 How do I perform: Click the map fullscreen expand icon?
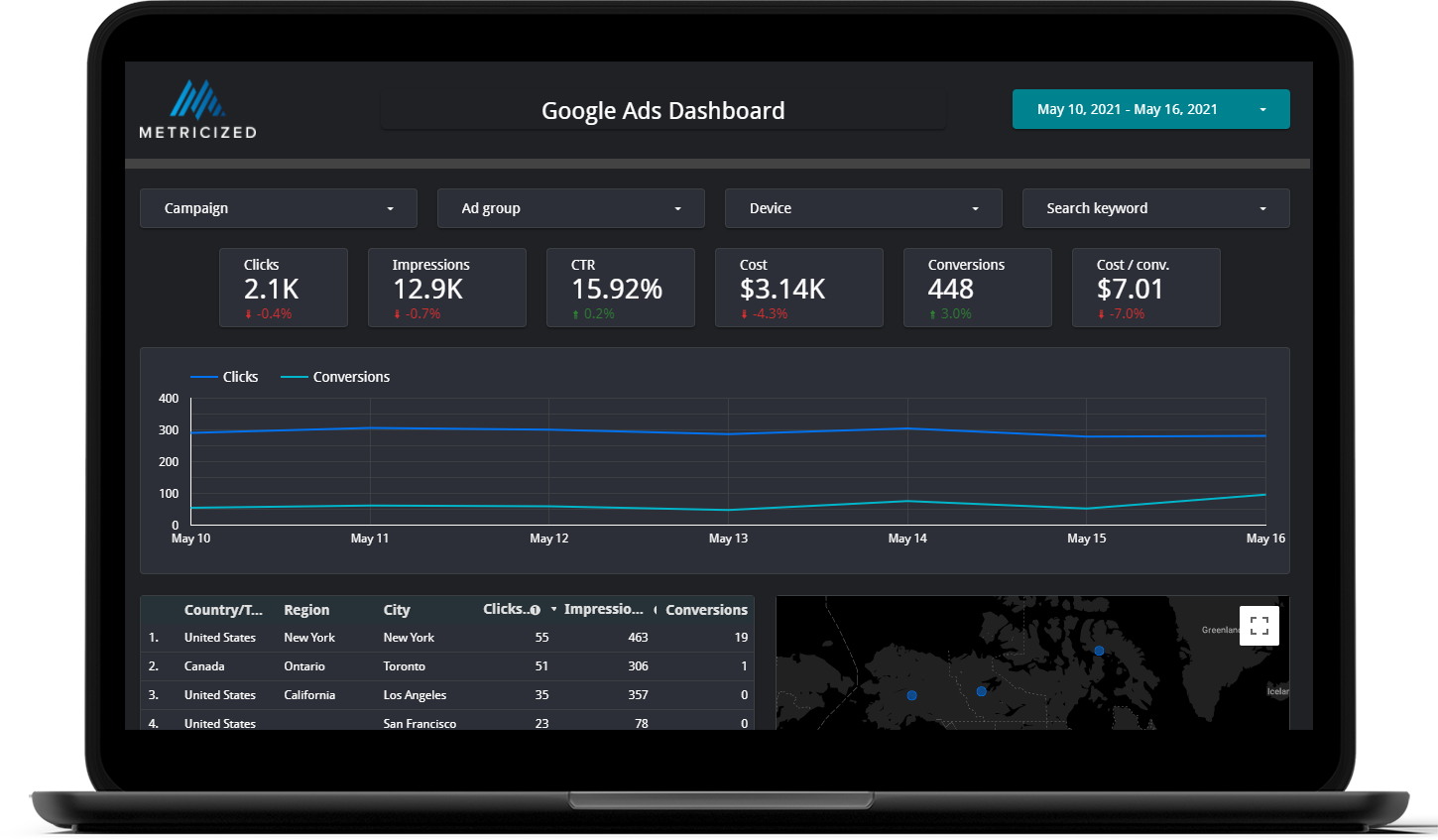click(1259, 626)
